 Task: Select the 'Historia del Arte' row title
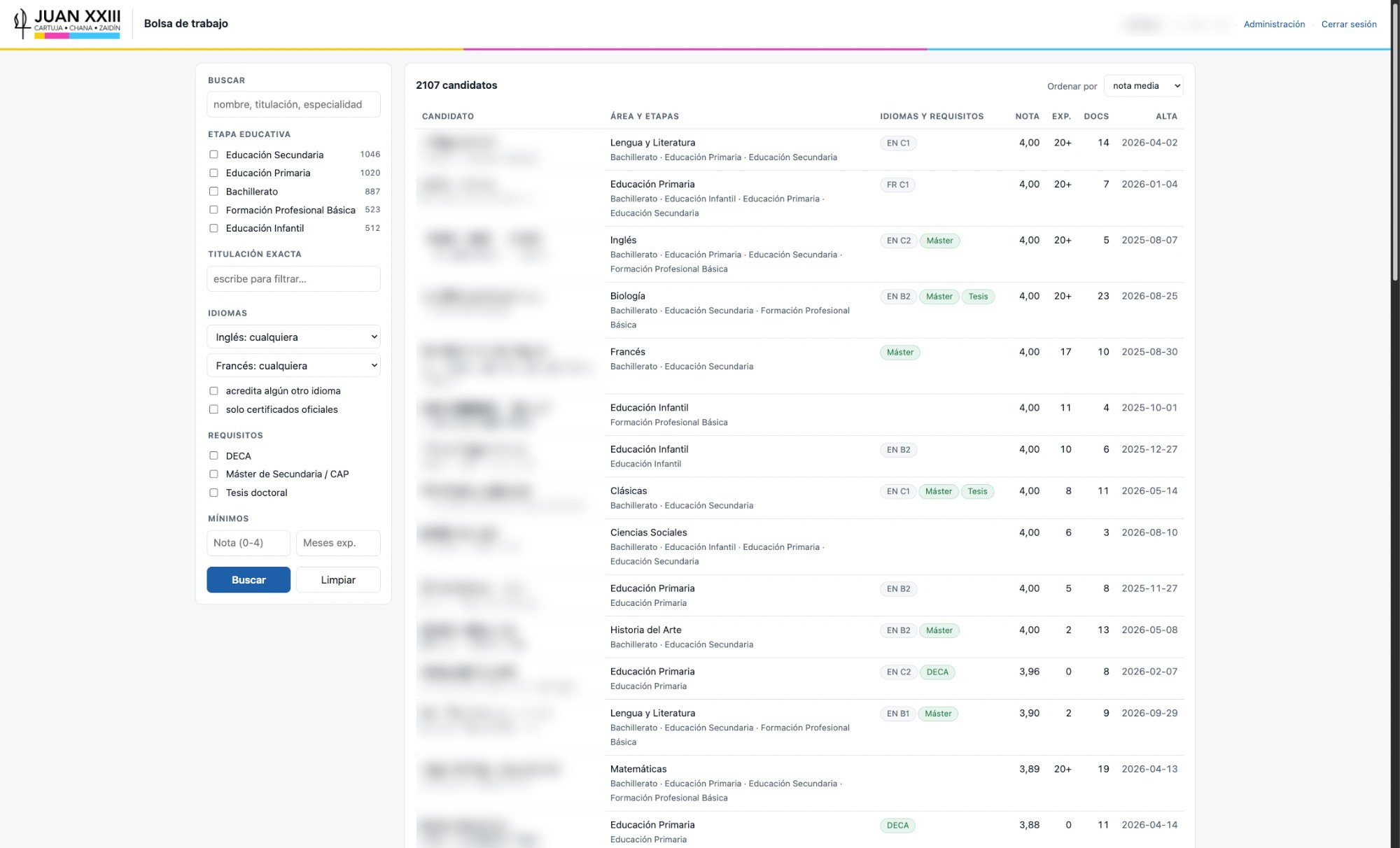[645, 630]
